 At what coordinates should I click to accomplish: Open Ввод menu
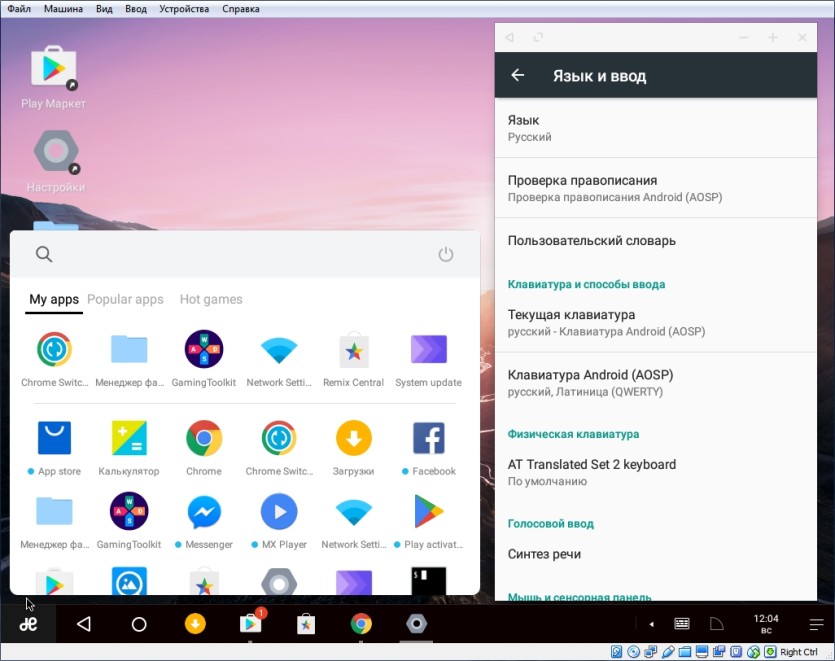[136, 9]
